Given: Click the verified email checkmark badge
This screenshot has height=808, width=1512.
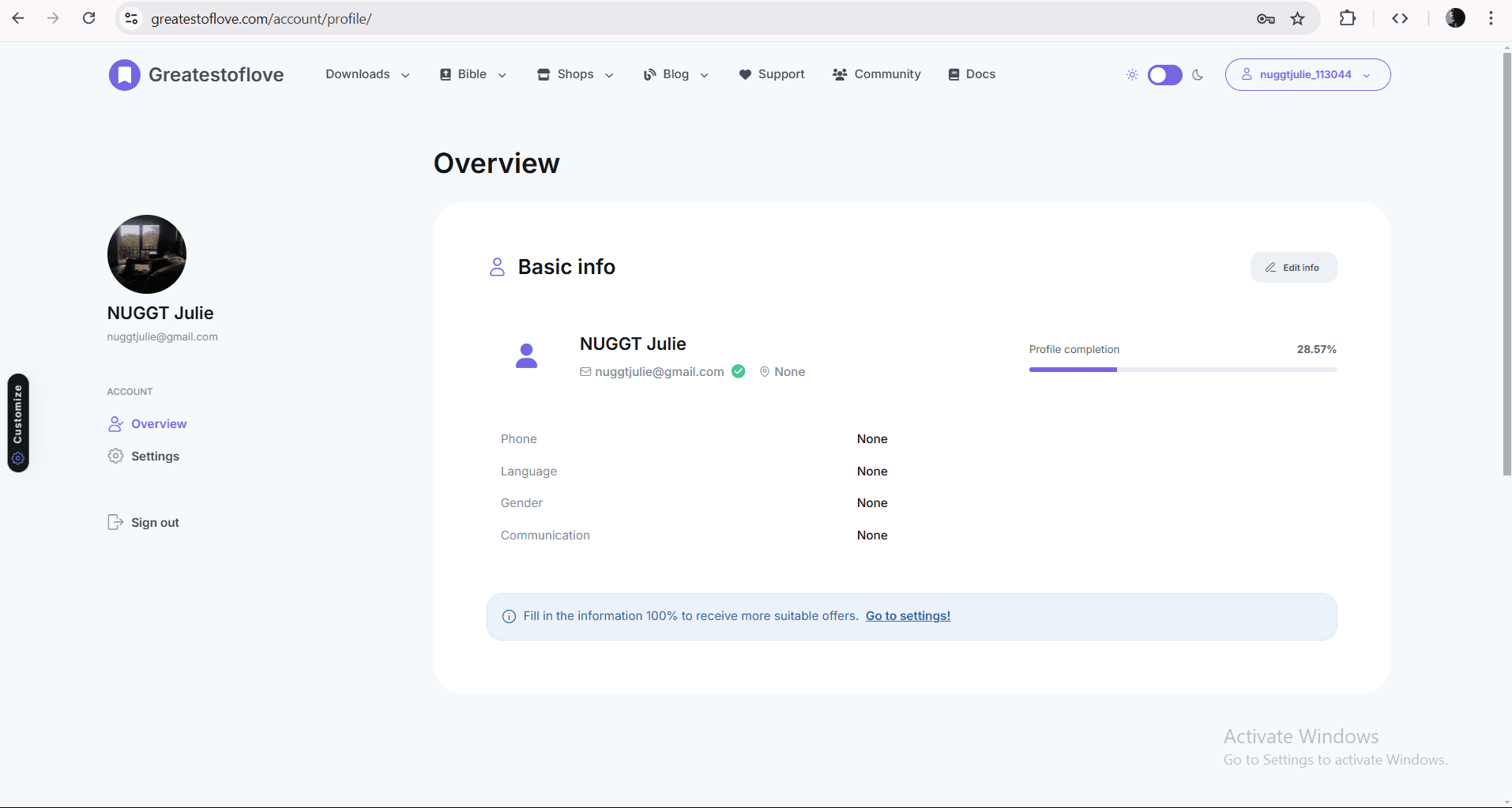Looking at the screenshot, I should click(x=739, y=371).
